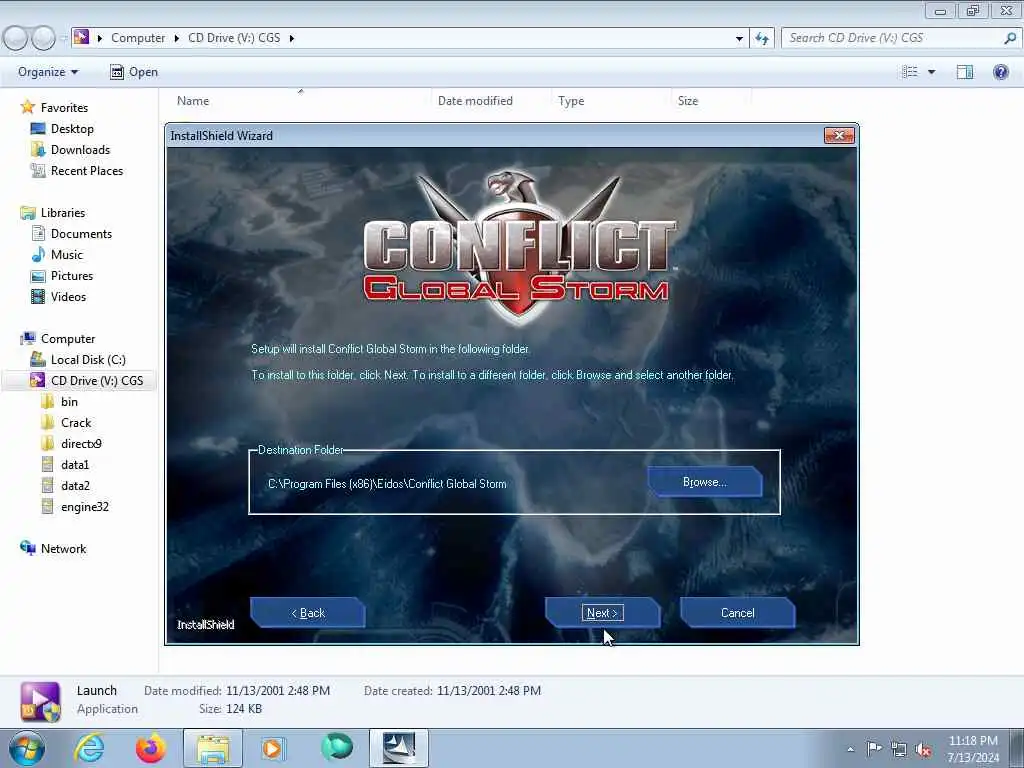Click the Next button in InstallShield Wizard
The image size is (1024, 768).
tap(602, 613)
